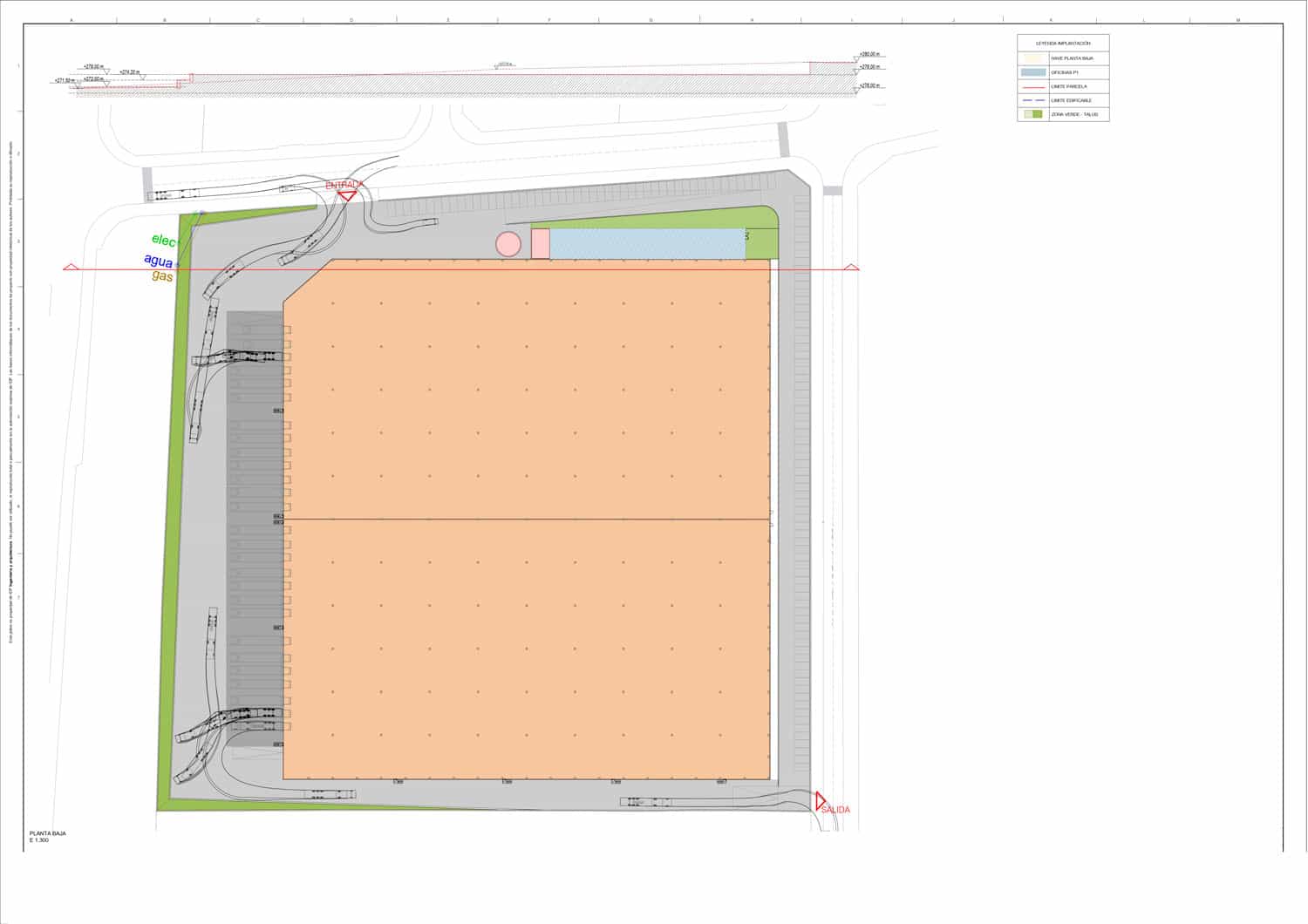Click the LIMITE EDIFICABLE legend text

pos(1071,100)
